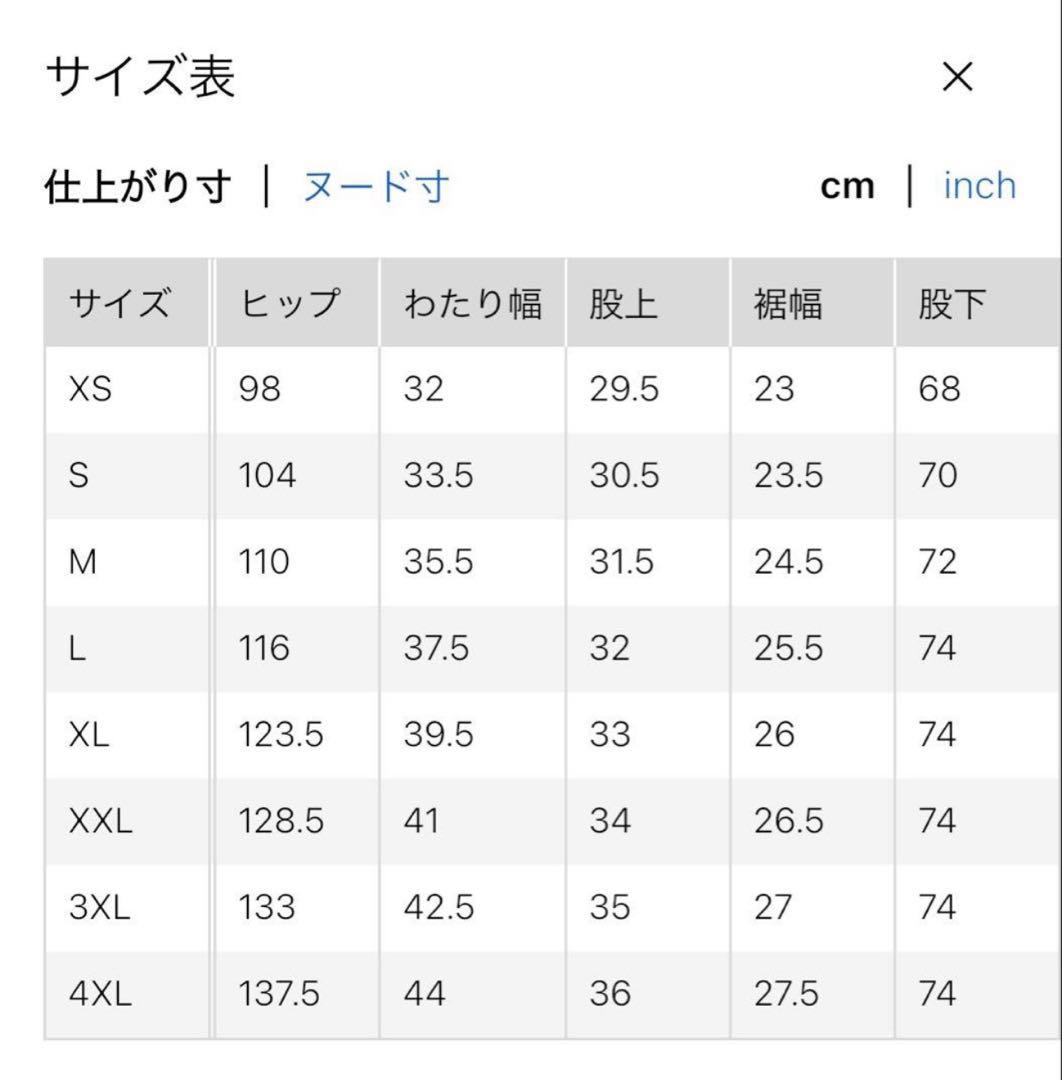
Task: Click the サイズ column header
Action: pyautogui.click(x=120, y=303)
